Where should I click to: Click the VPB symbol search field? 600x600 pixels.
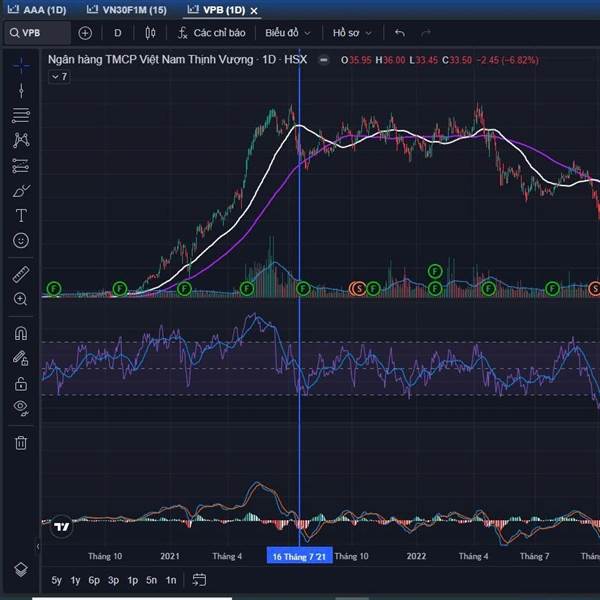click(x=38, y=33)
